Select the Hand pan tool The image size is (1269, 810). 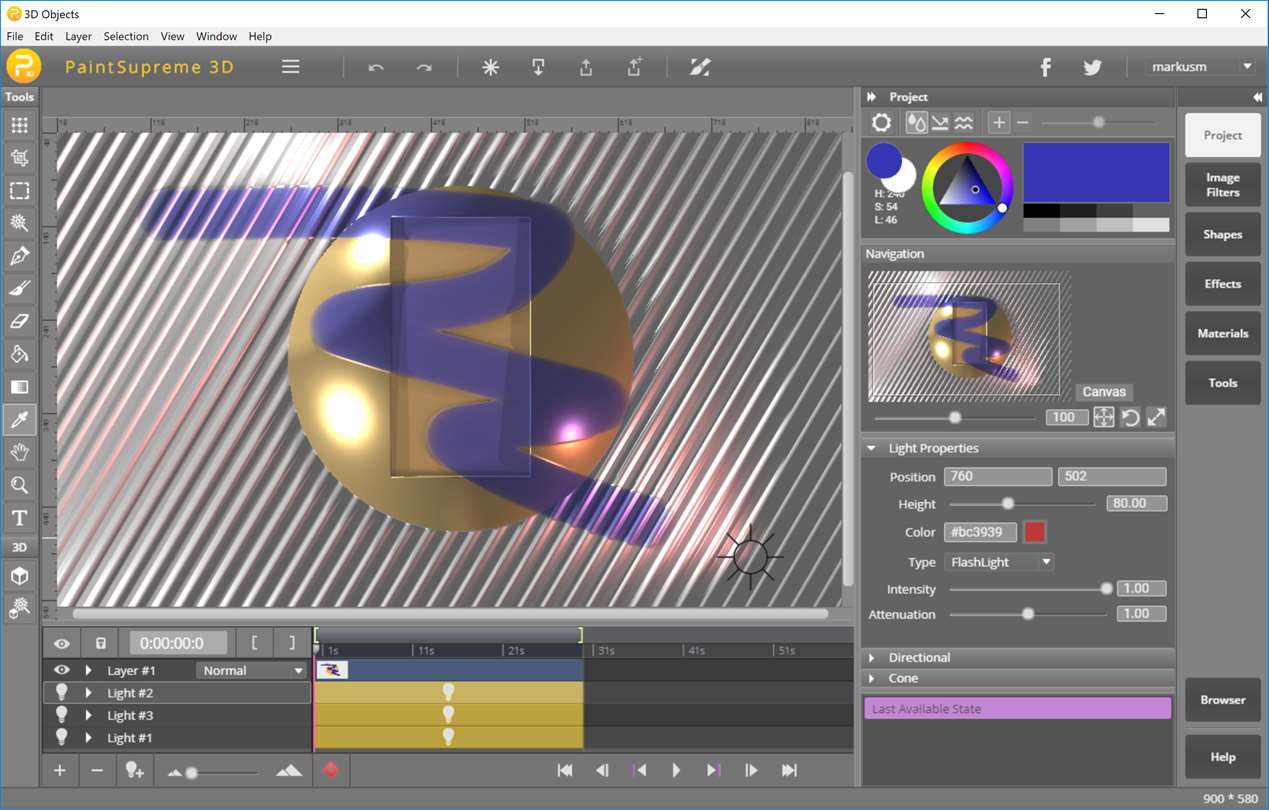click(x=19, y=452)
